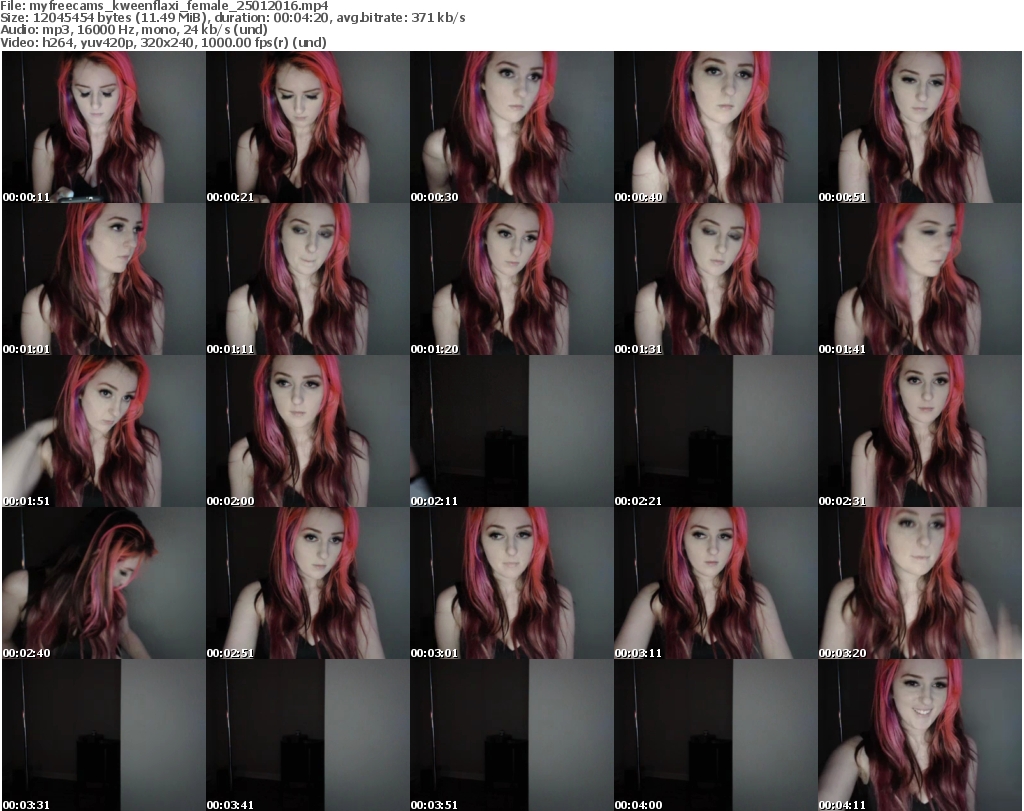Open the 00:02:00 frame thumbnail
1024x811 pixels.
point(308,432)
